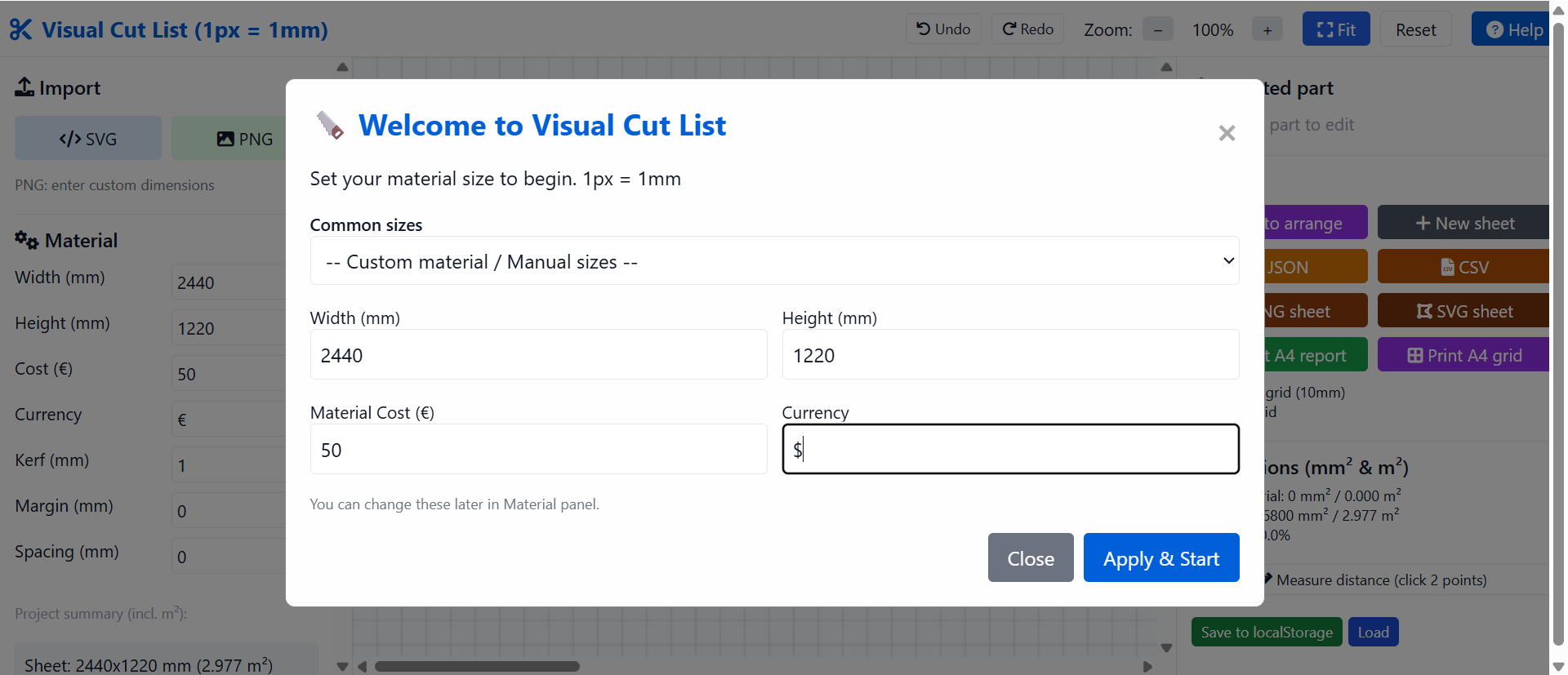Image resolution: width=1568 pixels, height=675 pixels.
Task: Click the Material Cost field in dialog
Action: coord(538,450)
